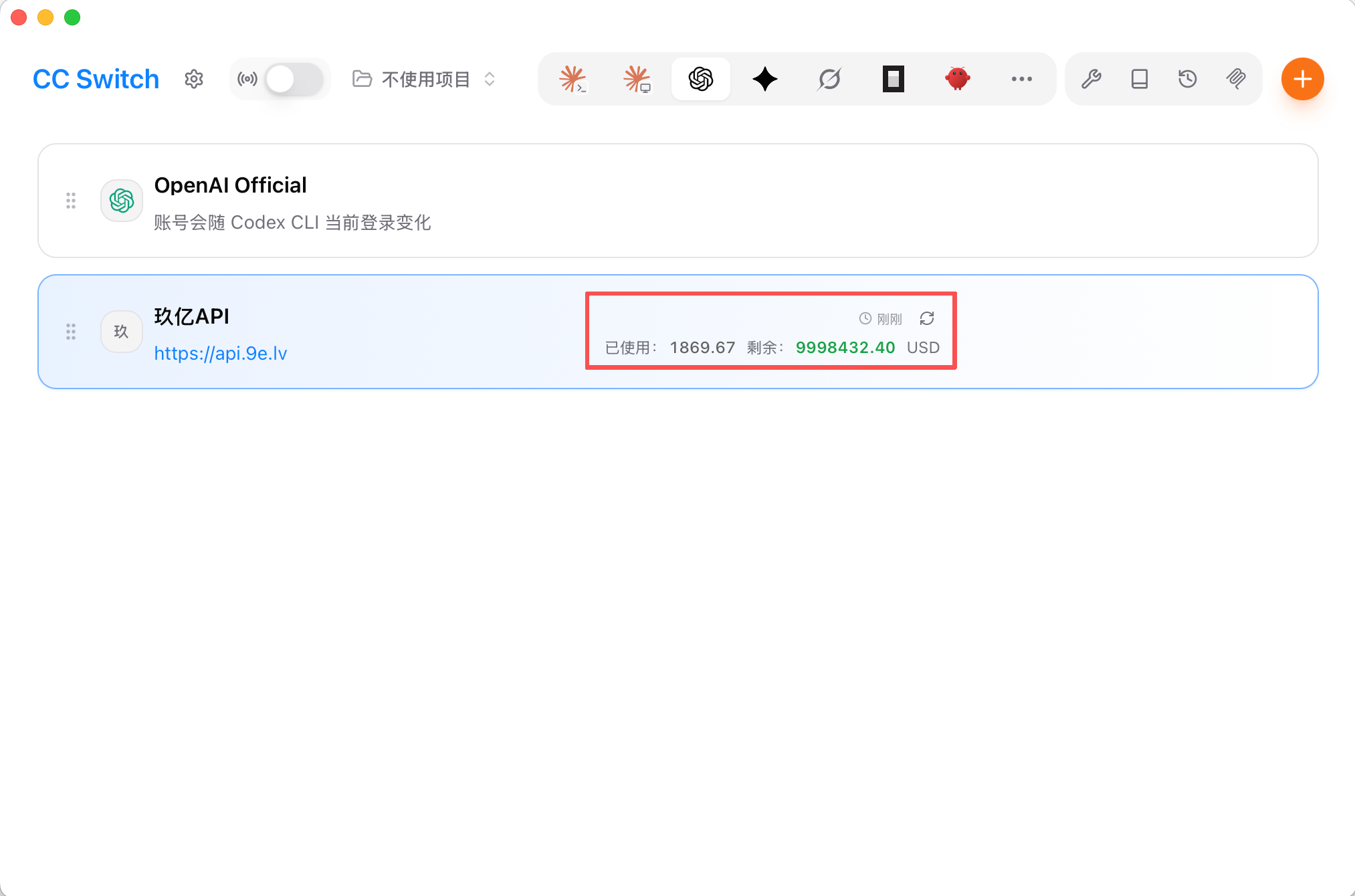Image resolution: width=1355 pixels, height=896 pixels.
Task: Click the used amount 1869.67
Action: 703,348
